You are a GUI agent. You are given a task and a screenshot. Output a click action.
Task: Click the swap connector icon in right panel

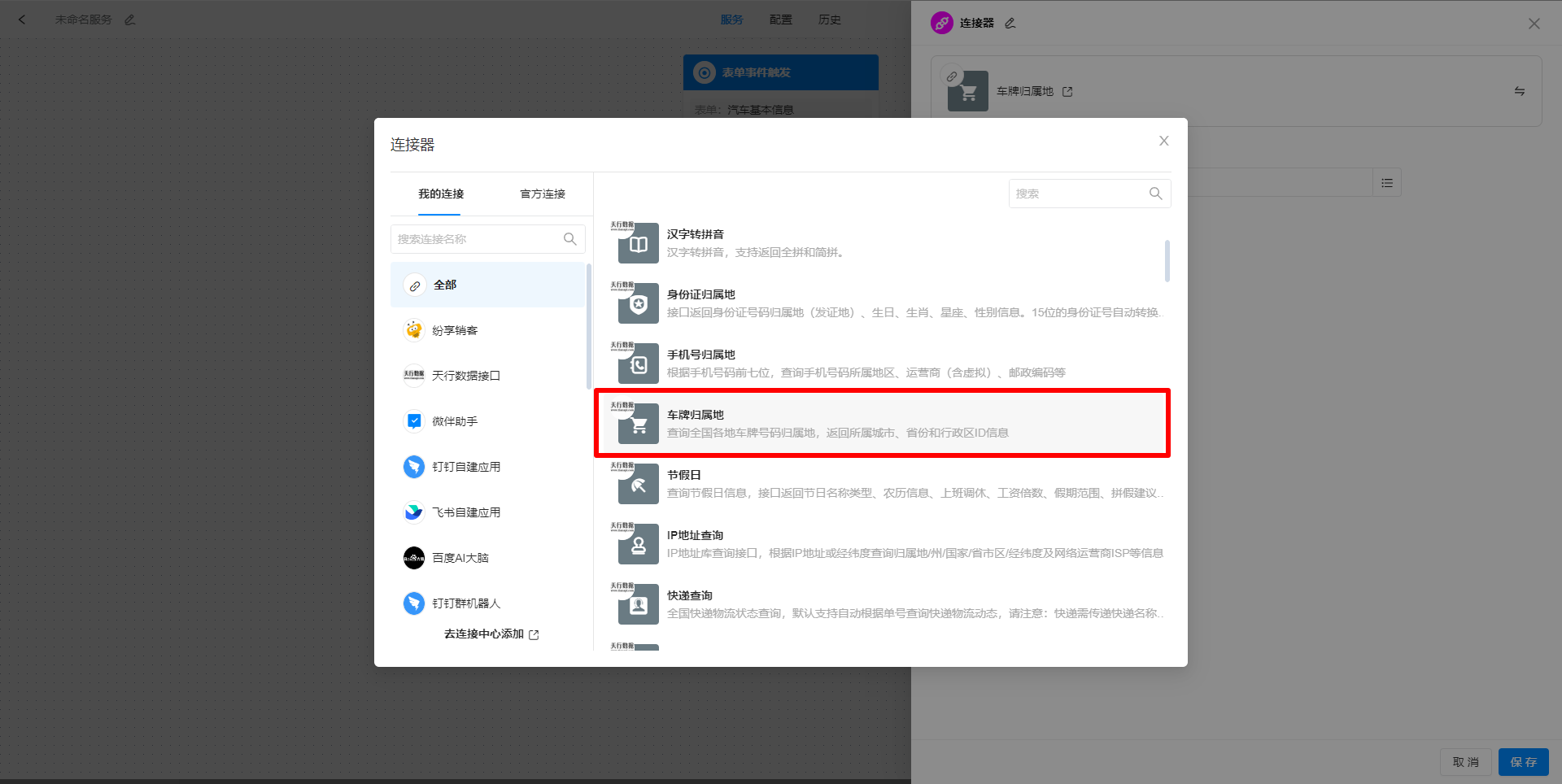(x=1520, y=91)
